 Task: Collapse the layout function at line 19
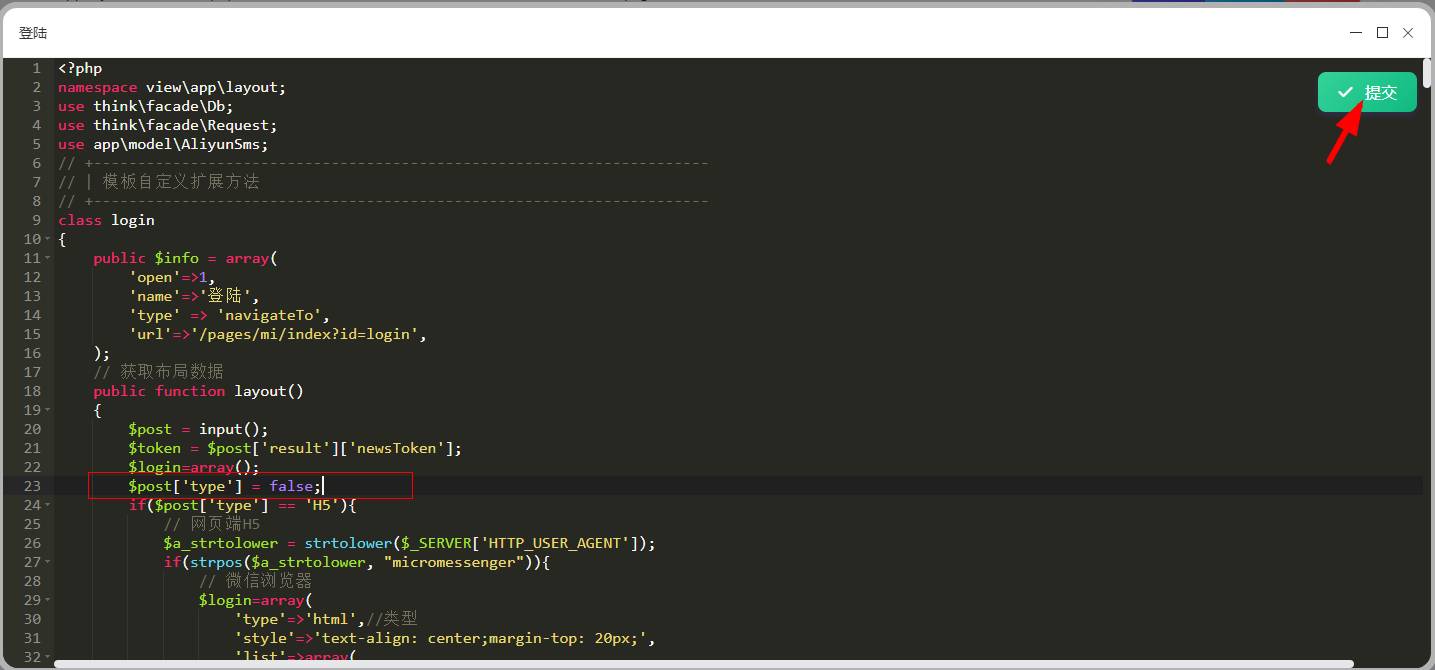(48, 410)
